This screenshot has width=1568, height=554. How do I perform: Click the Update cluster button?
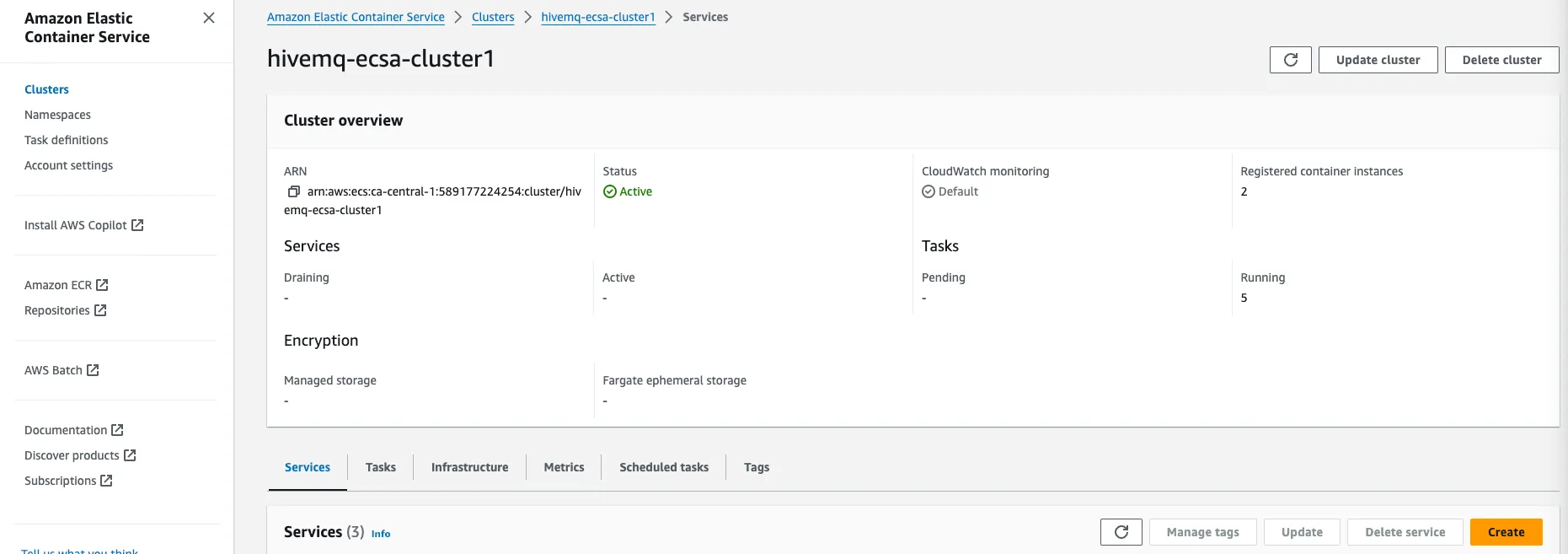(x=1378, y=60)
